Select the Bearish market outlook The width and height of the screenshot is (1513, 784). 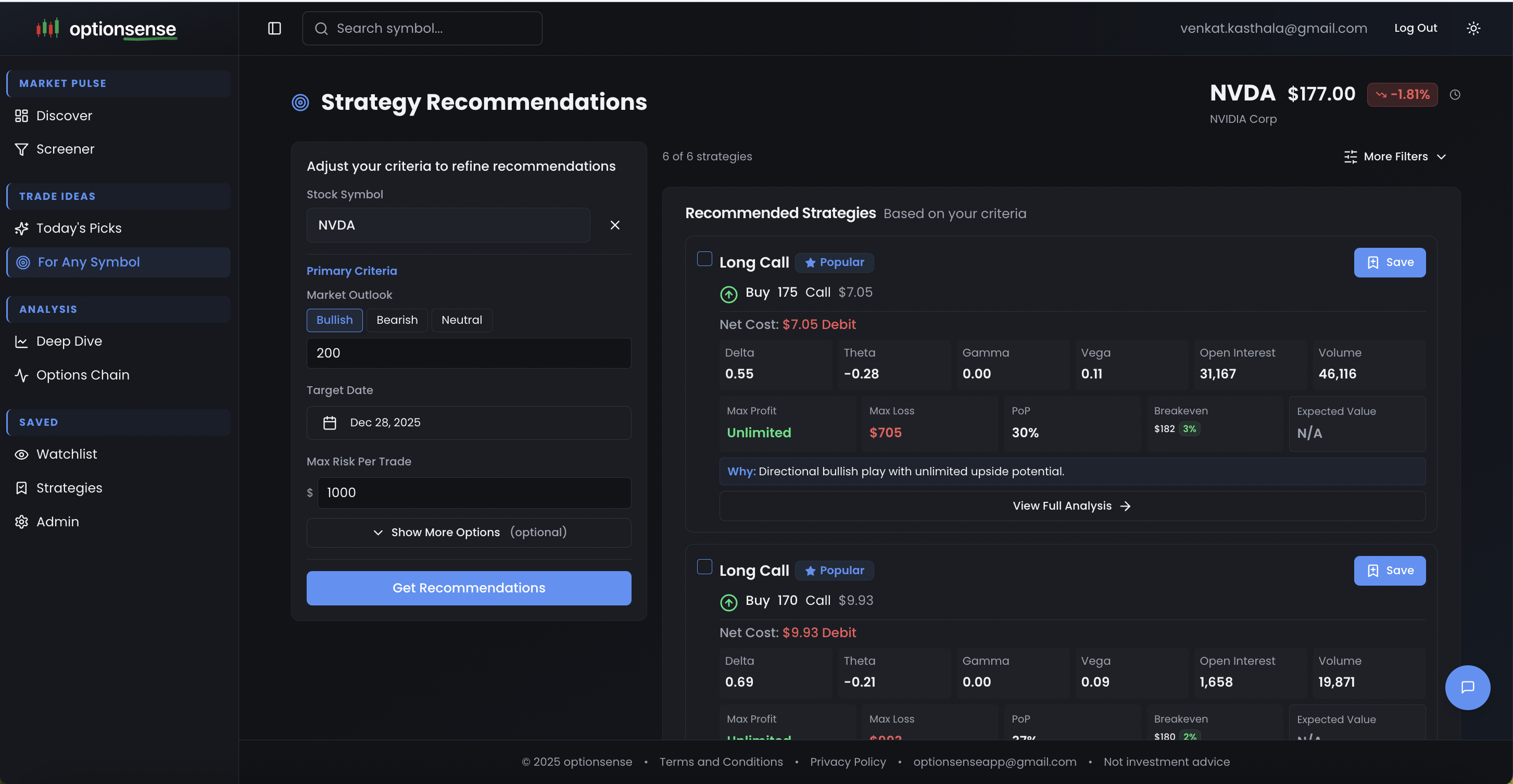point(397,320)
